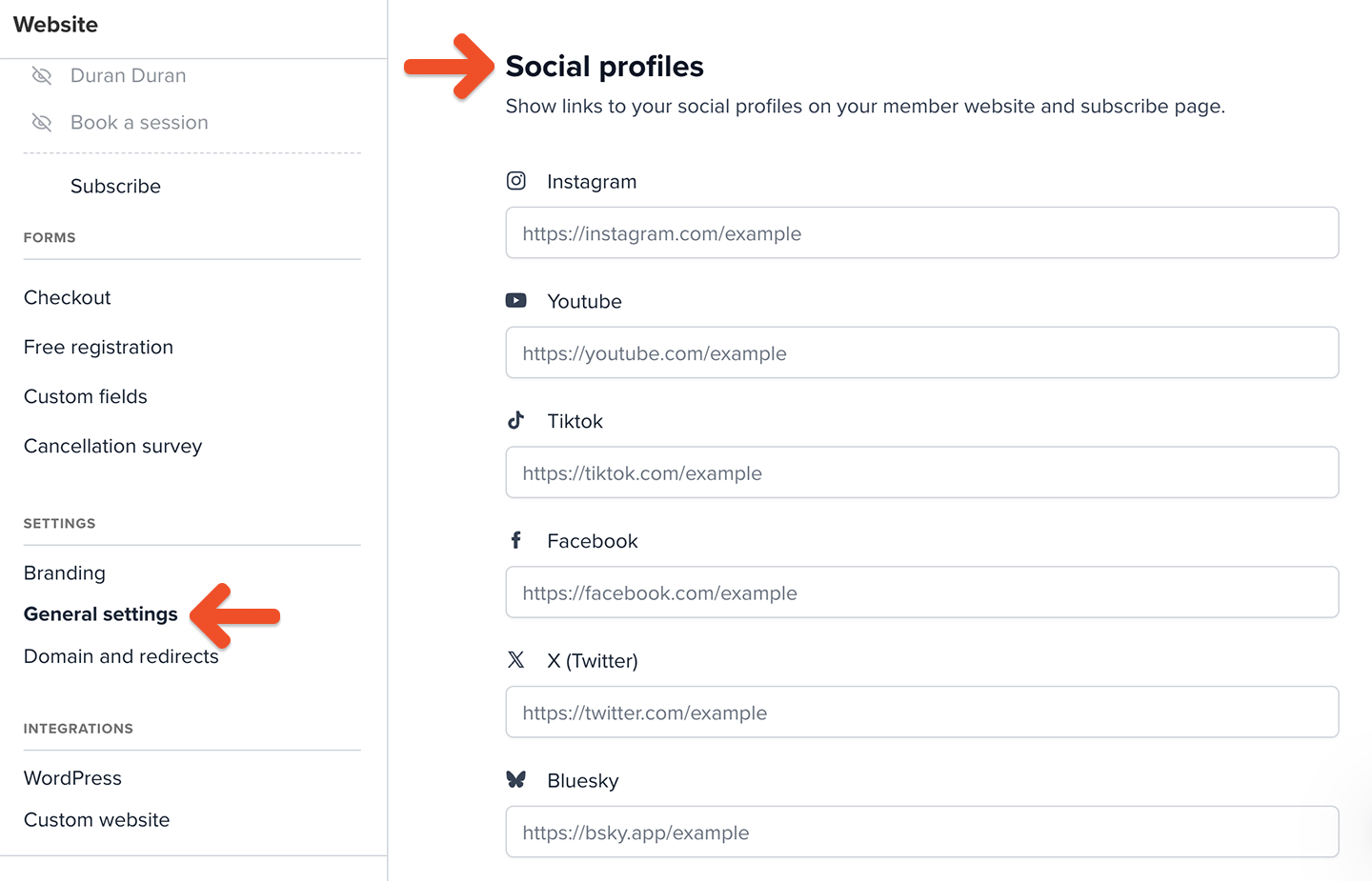Image resolution: width=1372 pixels, height=883 pixels.
Task: Toggle visibility of the Book a session page
Action: [42, 122]
